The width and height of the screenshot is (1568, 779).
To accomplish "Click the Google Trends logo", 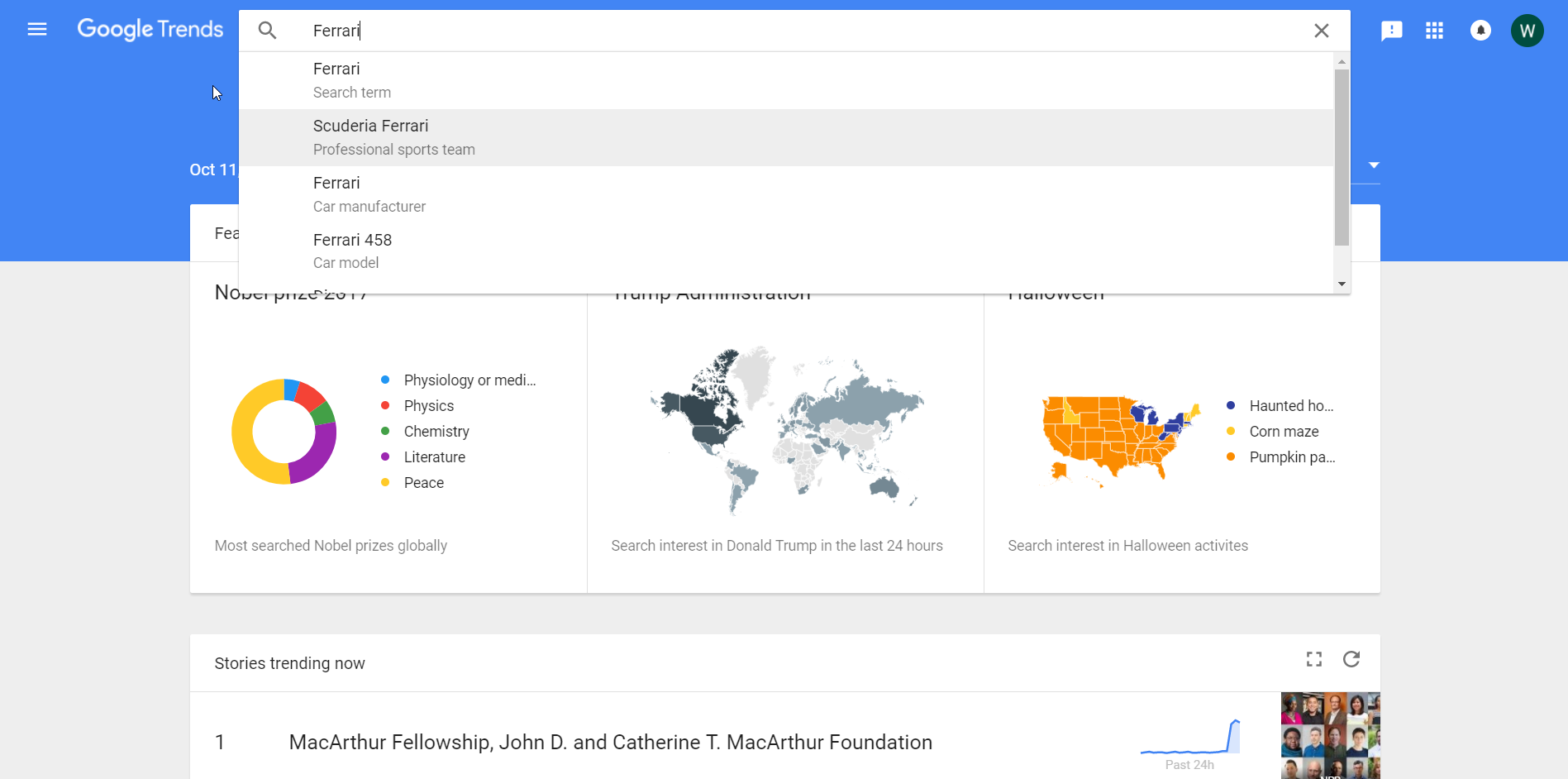I will [150, 30].
